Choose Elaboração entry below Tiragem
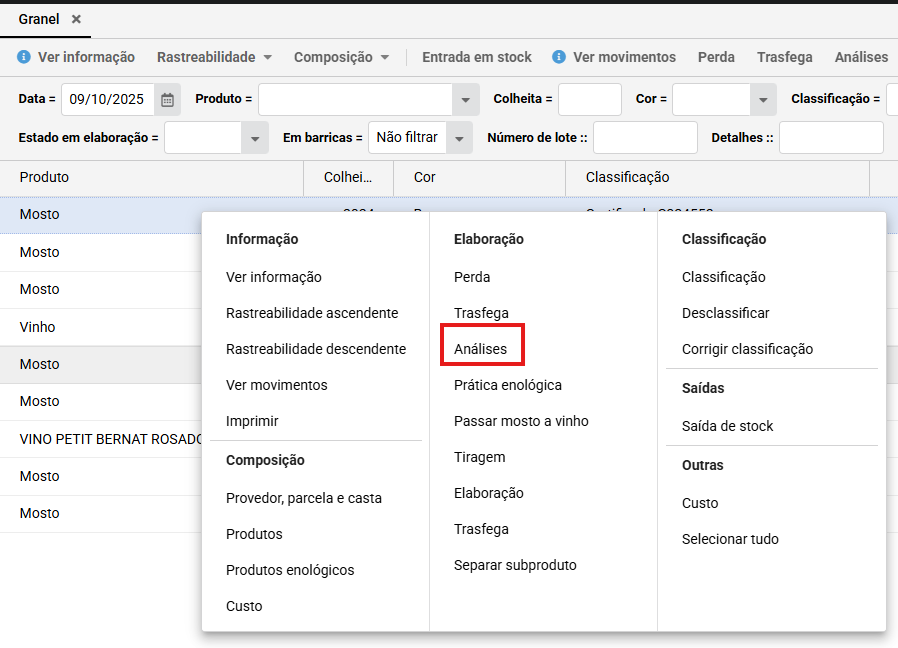 (x=489, y=493)
